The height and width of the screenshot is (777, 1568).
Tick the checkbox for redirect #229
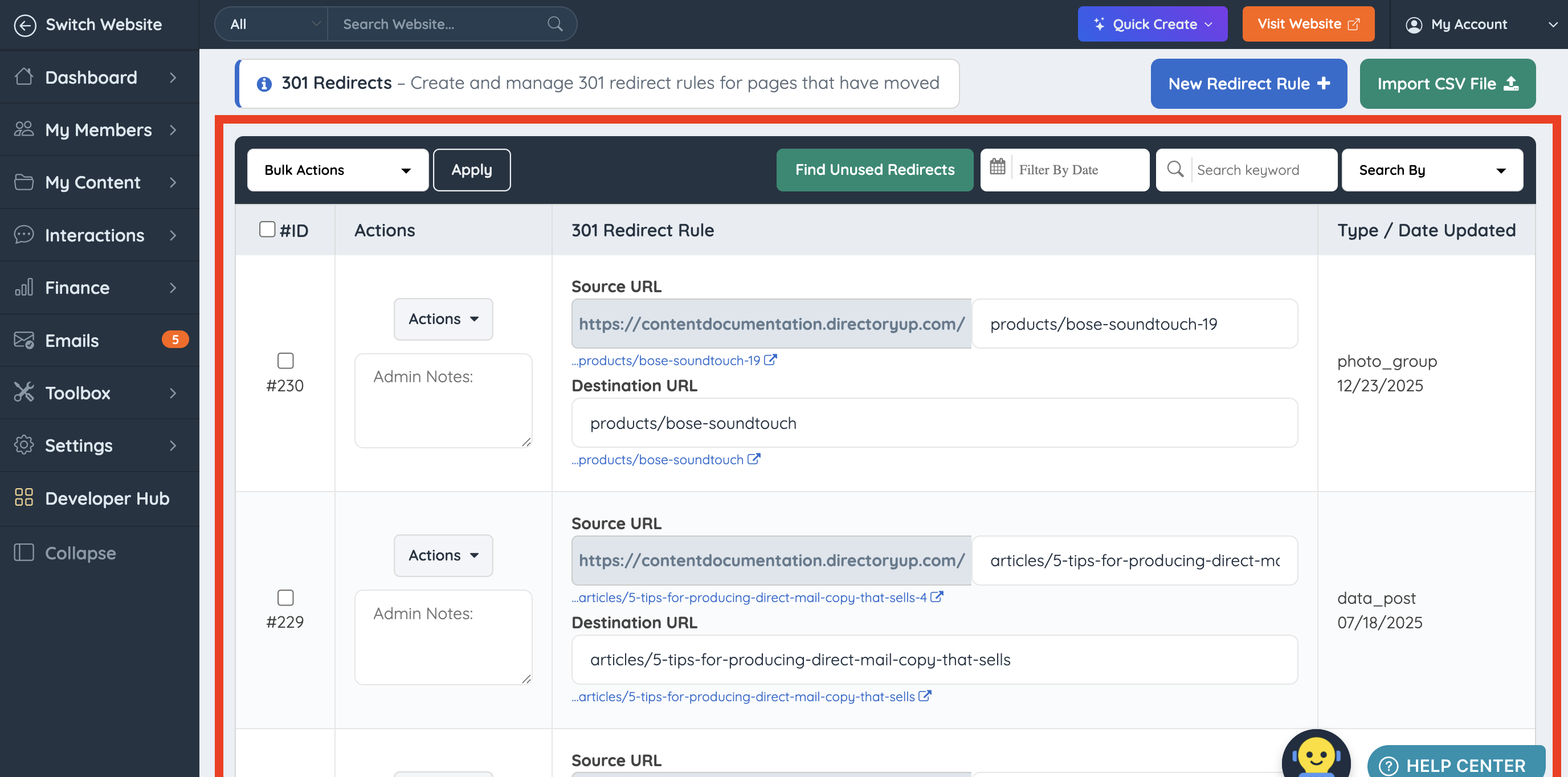(x=285, y=598)
